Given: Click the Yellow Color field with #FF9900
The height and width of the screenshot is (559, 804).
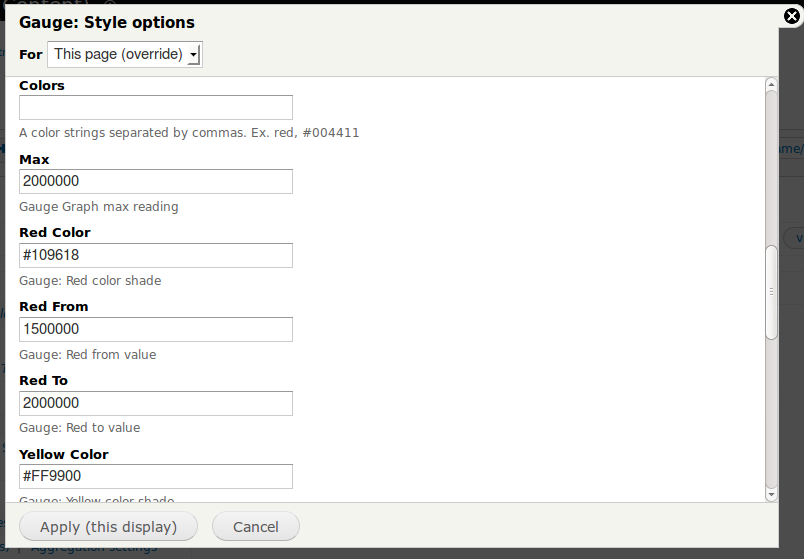Looking at the screenshot, I should tap(156, 476).
